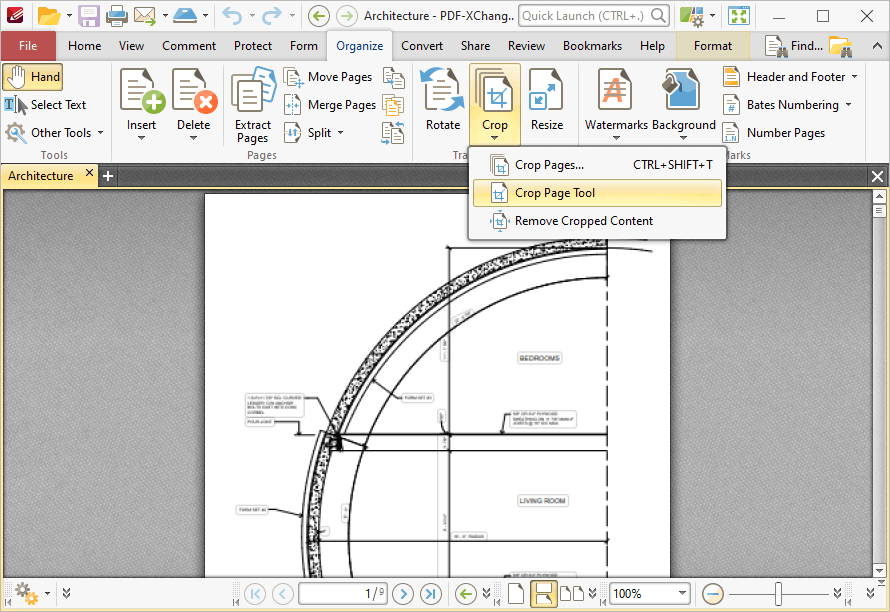Select the Hand tool
The height and width of the screenshot is (612, 890).
33,76
